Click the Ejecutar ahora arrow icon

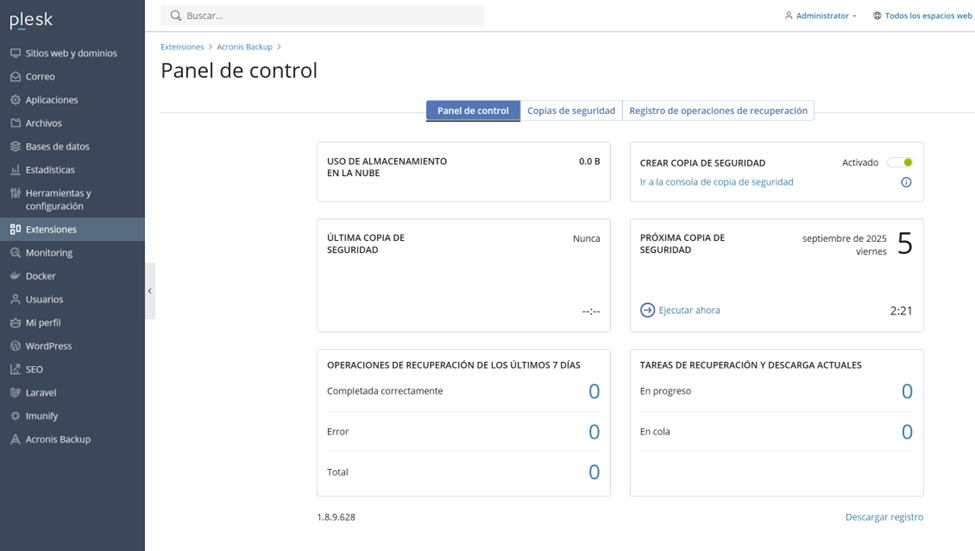647,310
